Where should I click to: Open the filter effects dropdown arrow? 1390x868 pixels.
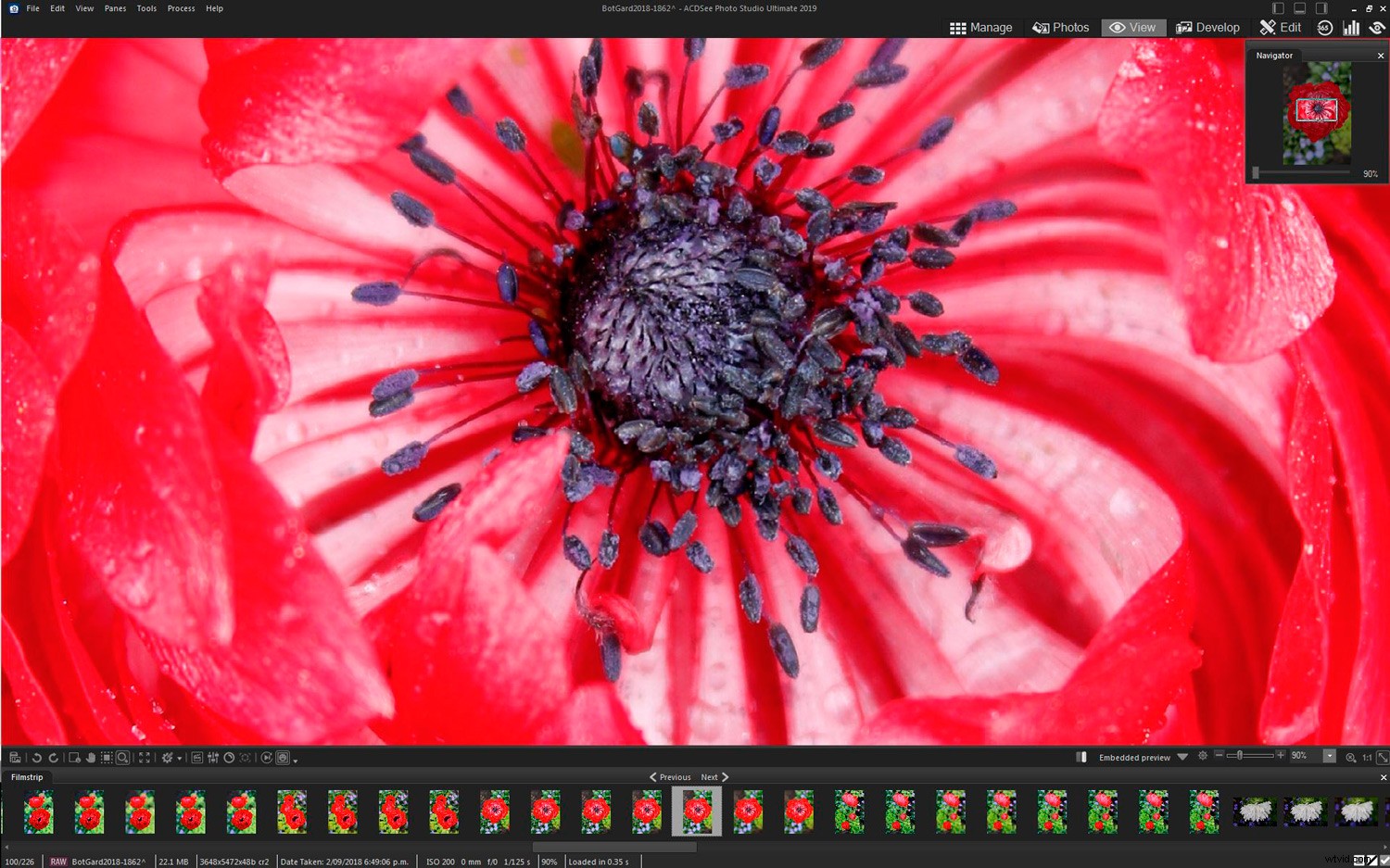point(180,758)
